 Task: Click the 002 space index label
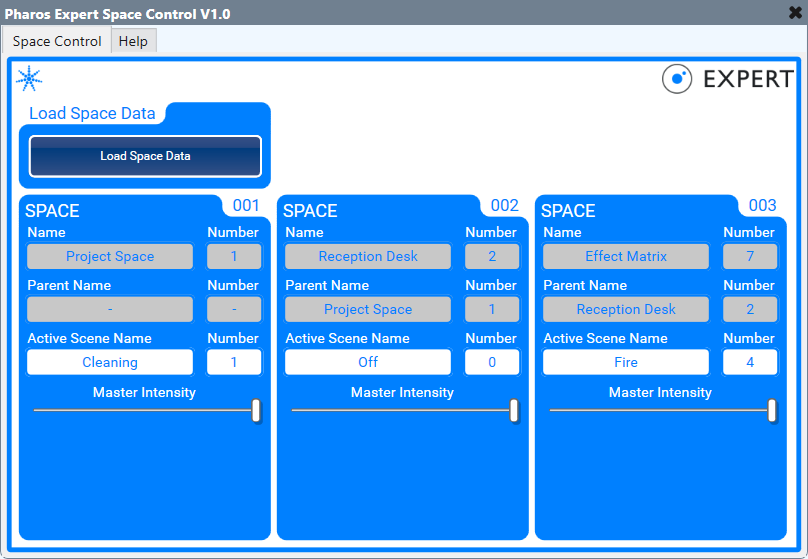pos(504,205)
